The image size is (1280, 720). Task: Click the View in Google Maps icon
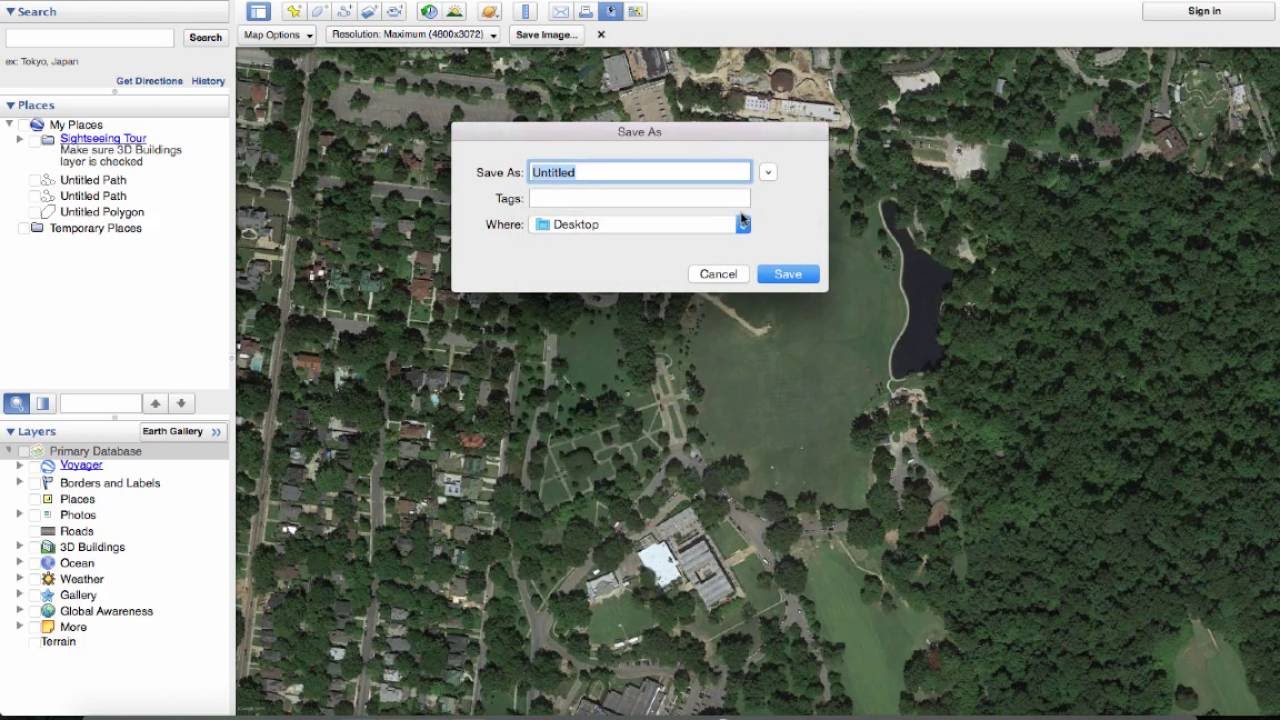click(635, 12)
